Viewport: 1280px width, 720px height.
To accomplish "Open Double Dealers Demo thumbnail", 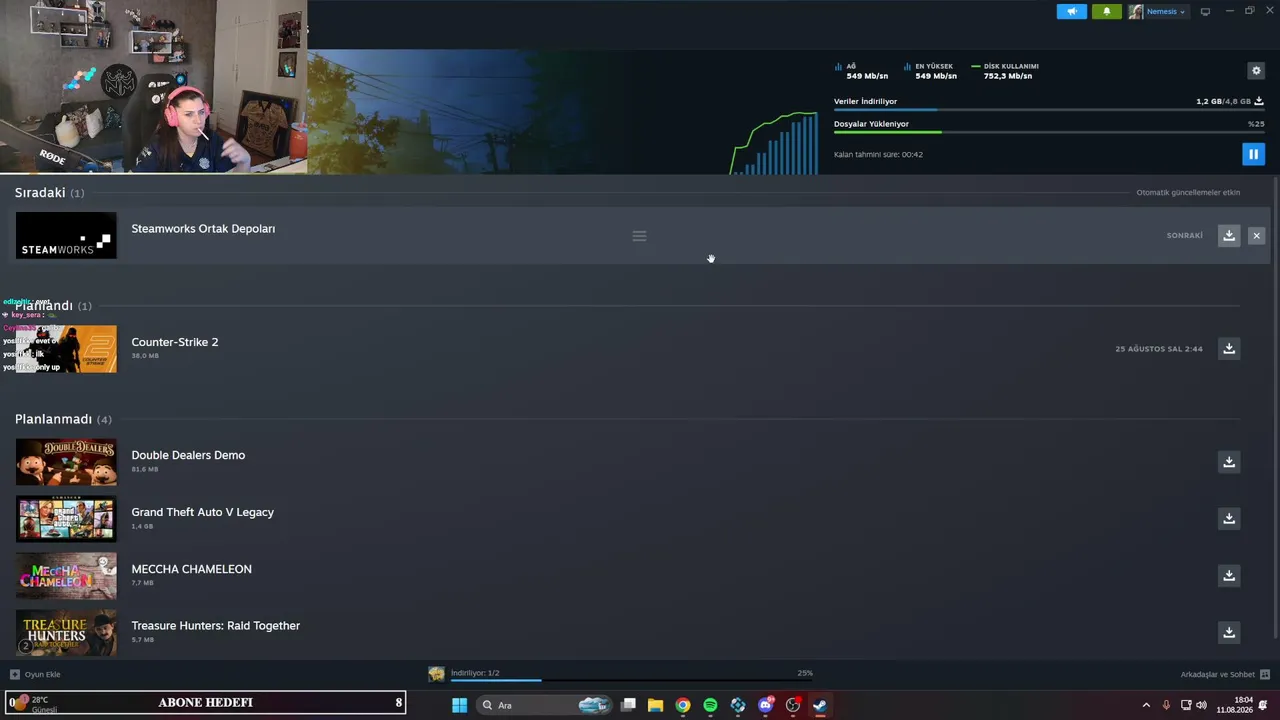I will click(x=66, y=462).
